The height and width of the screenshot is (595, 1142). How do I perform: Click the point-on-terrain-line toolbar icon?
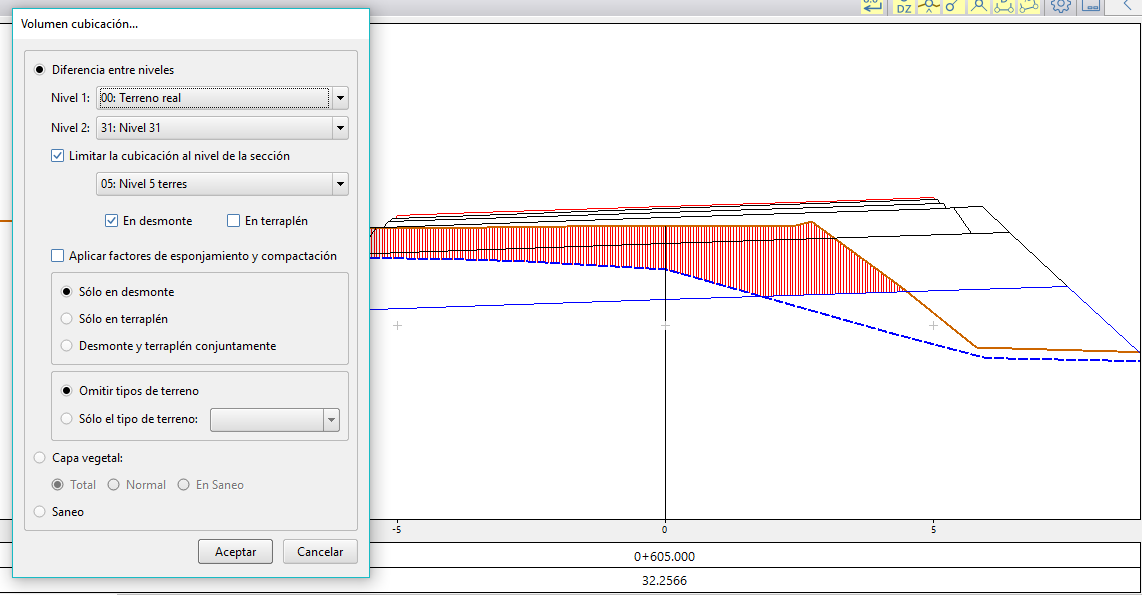click(x=929, y=6)
